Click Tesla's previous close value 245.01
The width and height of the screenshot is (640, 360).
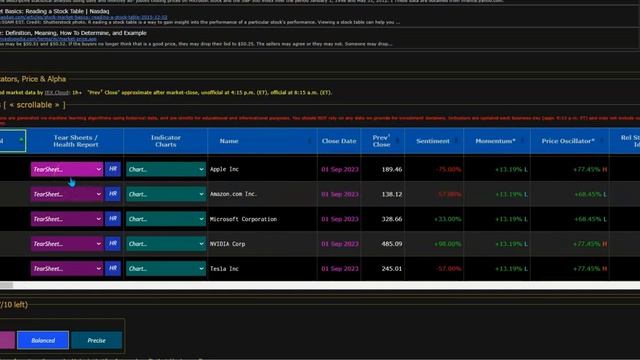click(392, 269)
